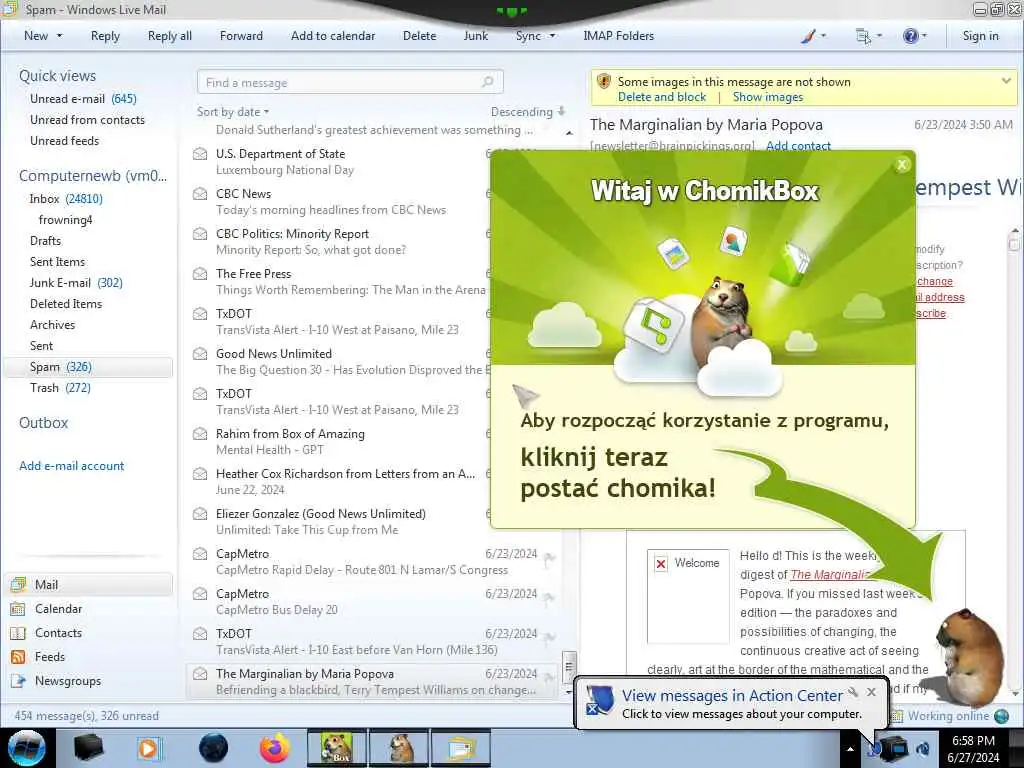Flag the CapMetro Rapid Delay message
The height and width of the screenshot is (768, 1024).
[x=550, y=558]
